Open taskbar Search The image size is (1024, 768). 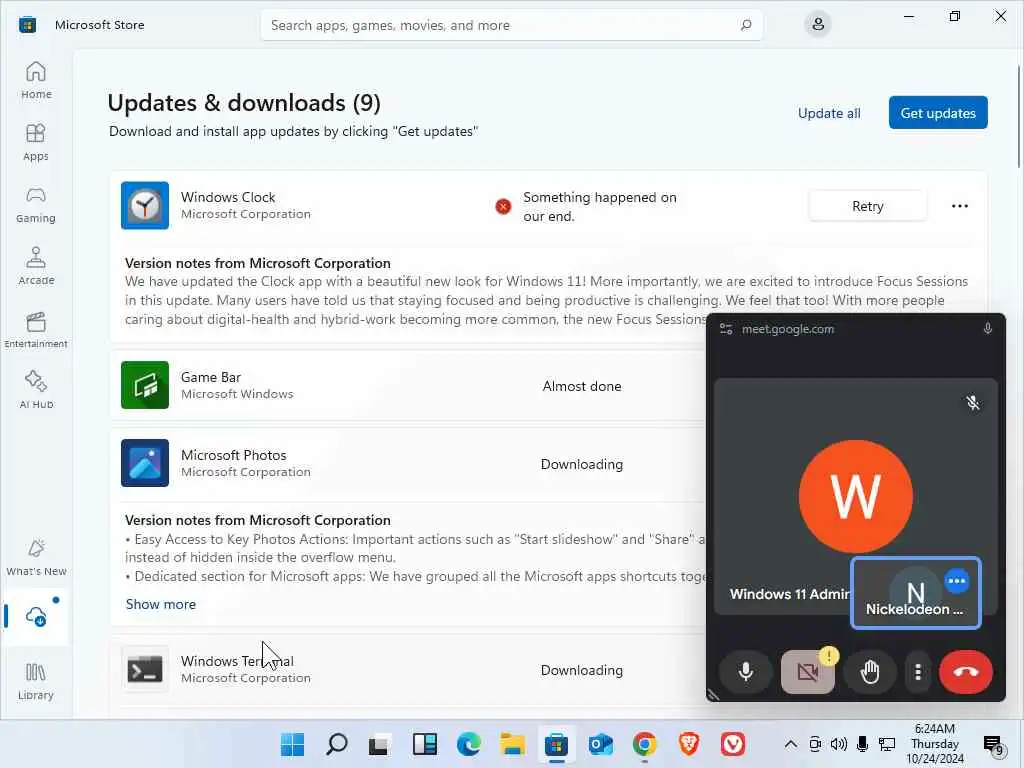point(336,744)
